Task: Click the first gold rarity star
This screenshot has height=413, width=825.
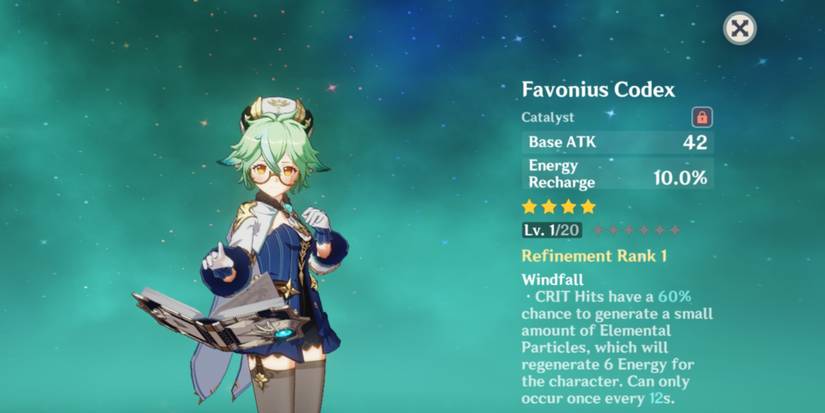Action: click(529, 207)
